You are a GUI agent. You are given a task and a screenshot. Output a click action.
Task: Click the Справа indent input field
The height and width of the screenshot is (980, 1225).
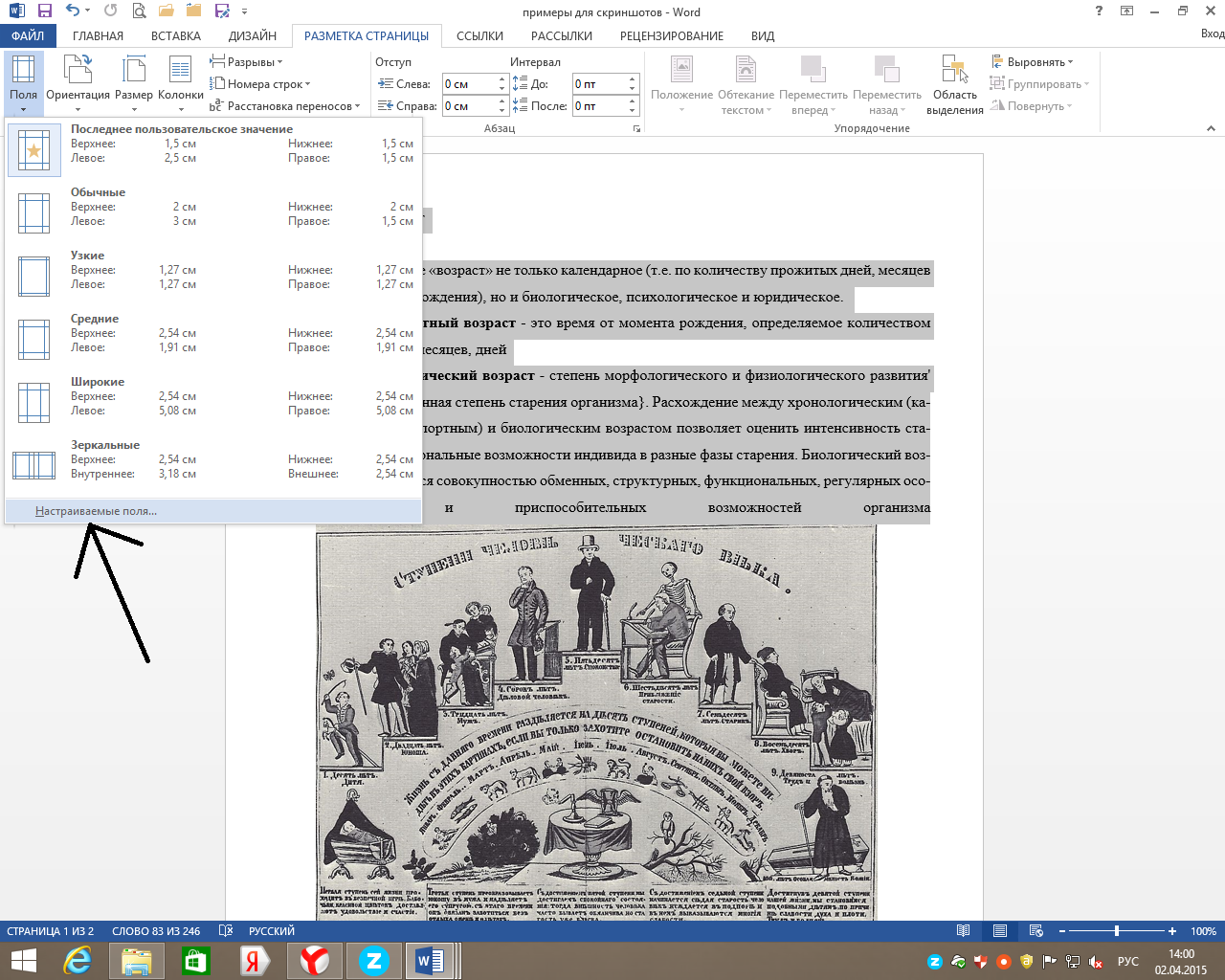(469, 106)
